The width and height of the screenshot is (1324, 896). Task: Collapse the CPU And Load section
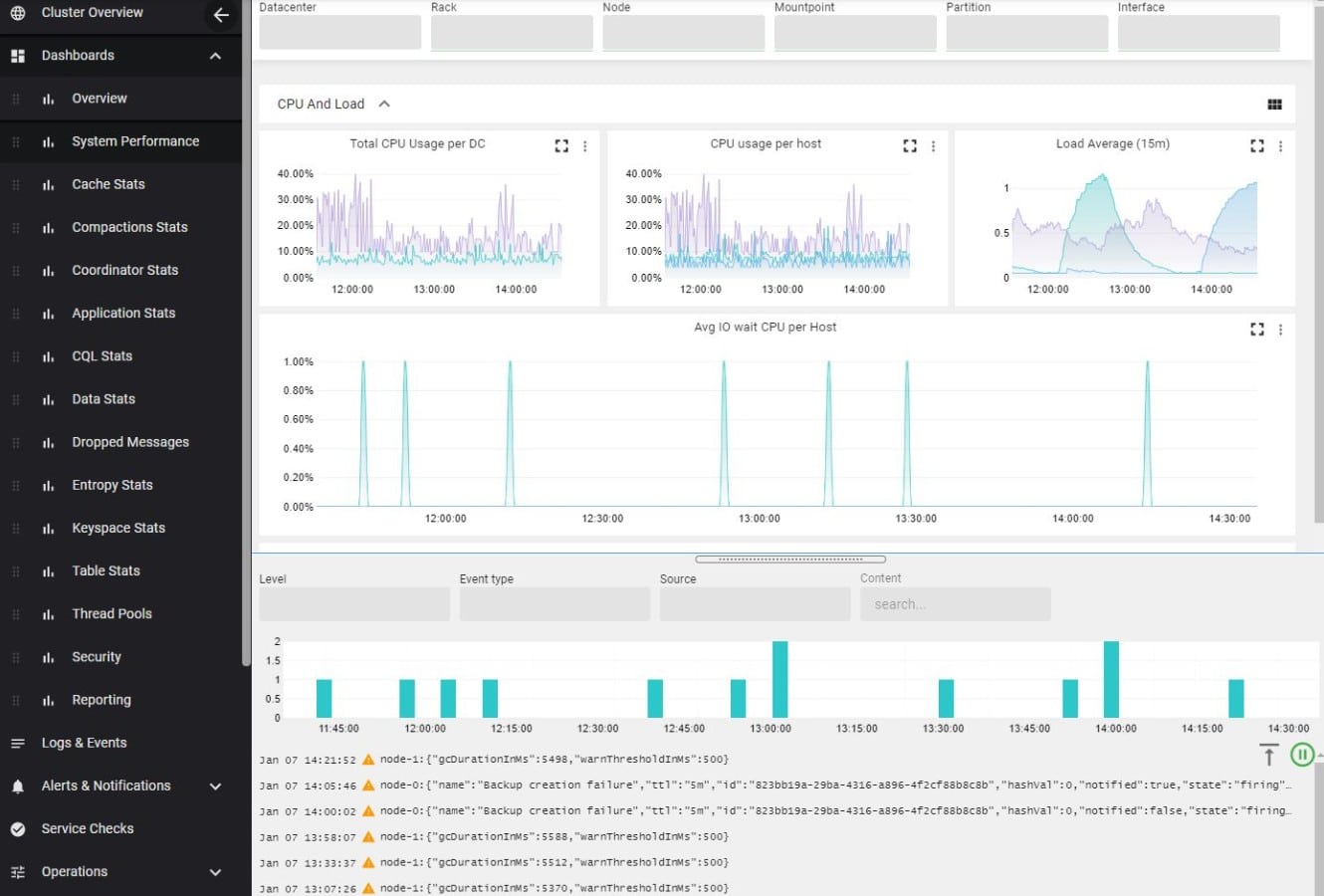tap(386, 103)
